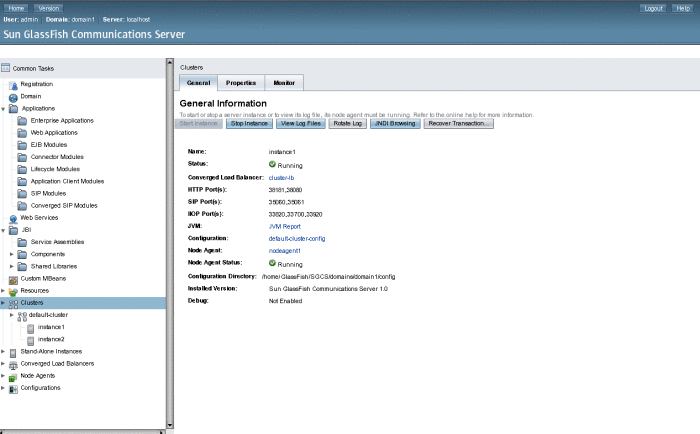Click the EJB Modules folder icon
The height and width of the screenshot is (434, 700).
[22, 145]
